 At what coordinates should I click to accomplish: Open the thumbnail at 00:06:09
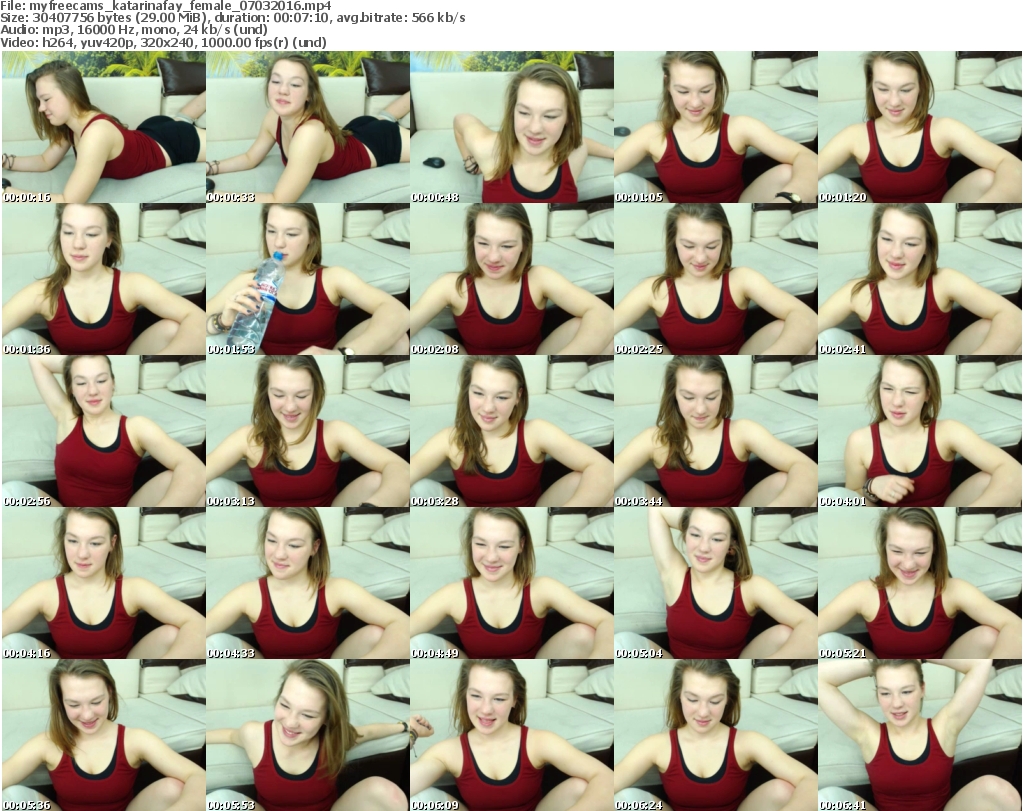511,735
